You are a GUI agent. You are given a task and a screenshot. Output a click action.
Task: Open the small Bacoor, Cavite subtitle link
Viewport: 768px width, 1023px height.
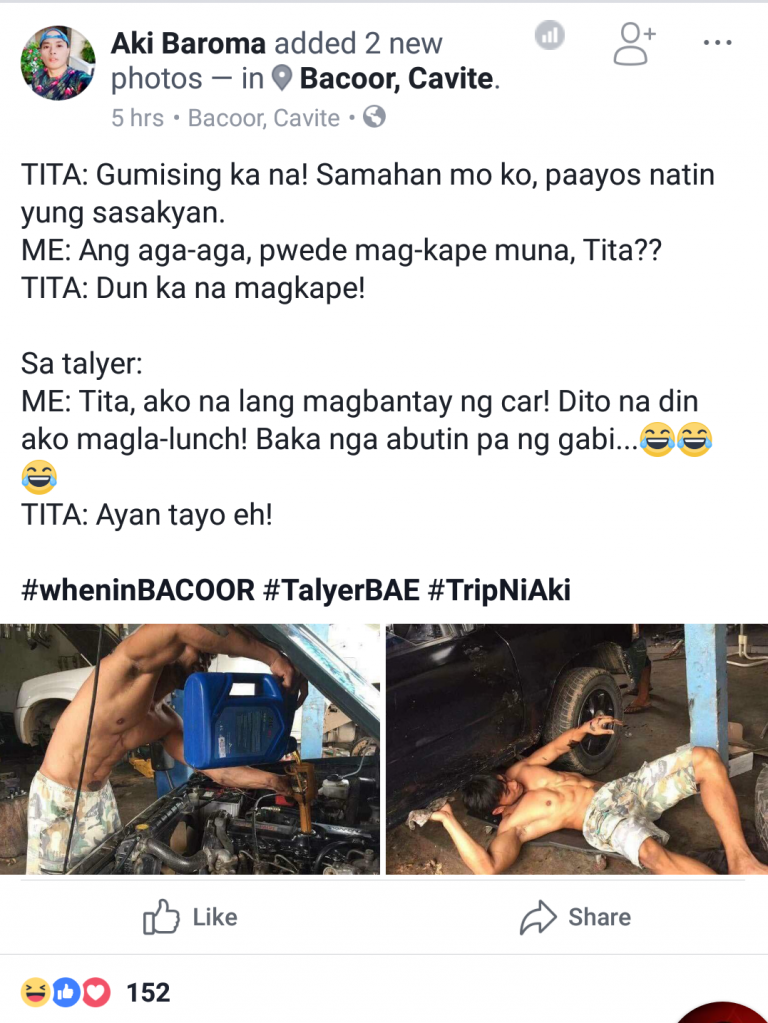tap(264, 118)
